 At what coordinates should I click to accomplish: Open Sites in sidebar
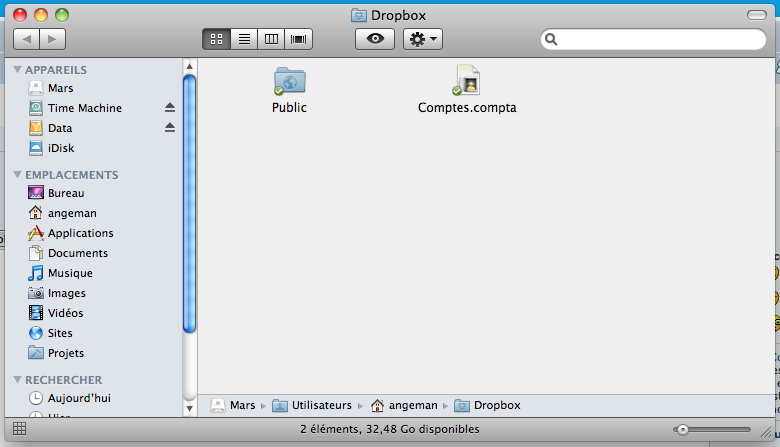point(50,333)
